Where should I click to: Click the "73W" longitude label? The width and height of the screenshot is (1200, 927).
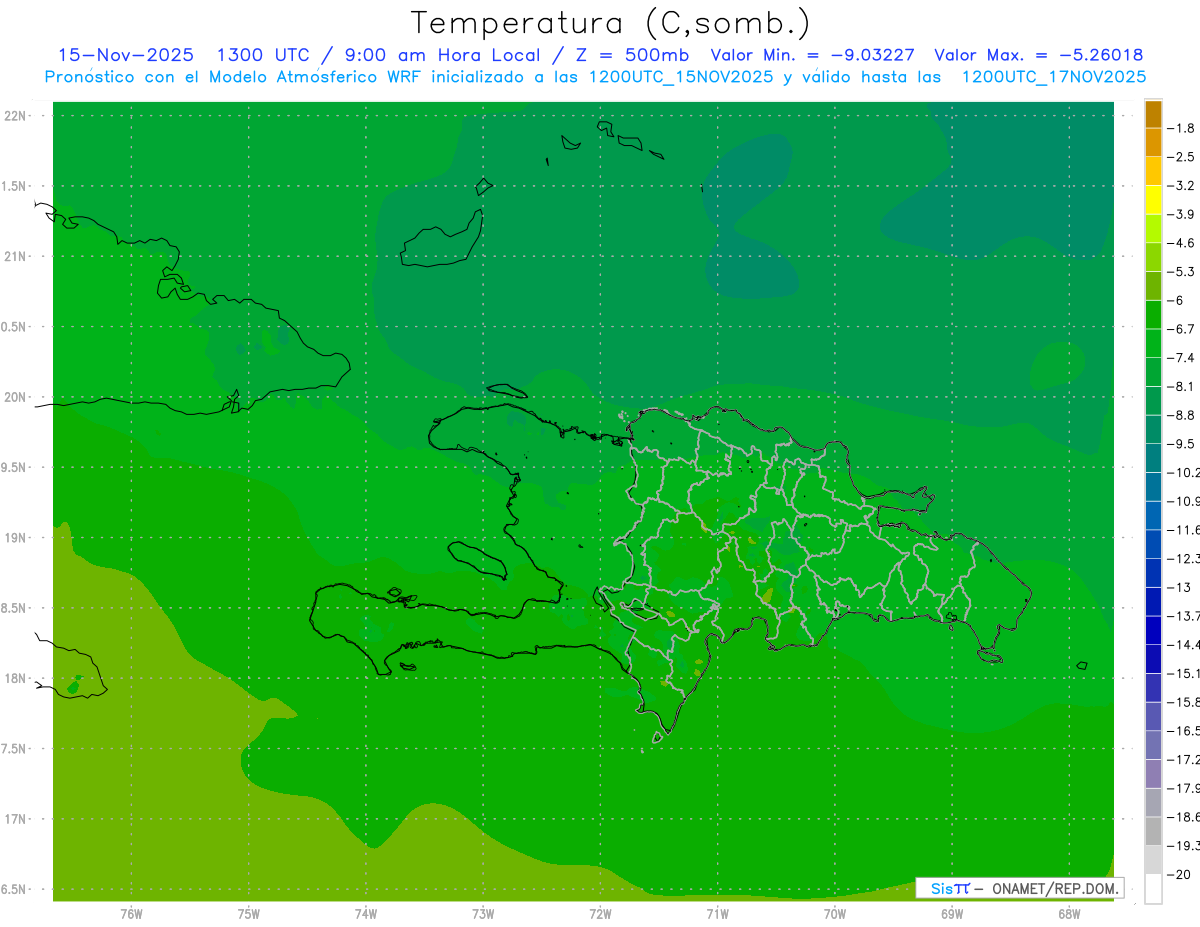click(483, 914)
